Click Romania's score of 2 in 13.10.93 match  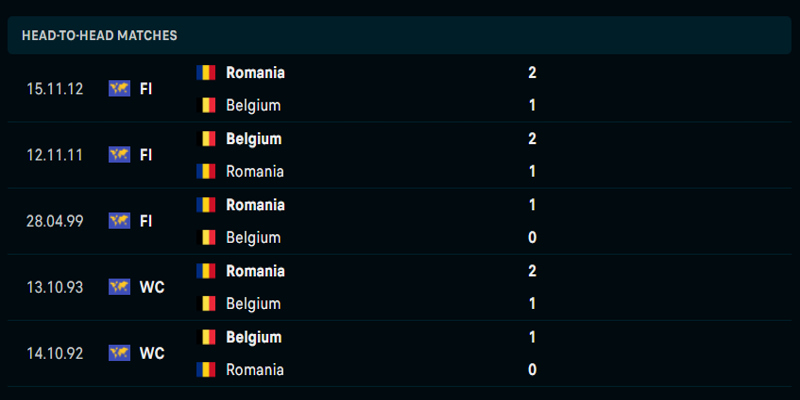(x=532, y=271)
